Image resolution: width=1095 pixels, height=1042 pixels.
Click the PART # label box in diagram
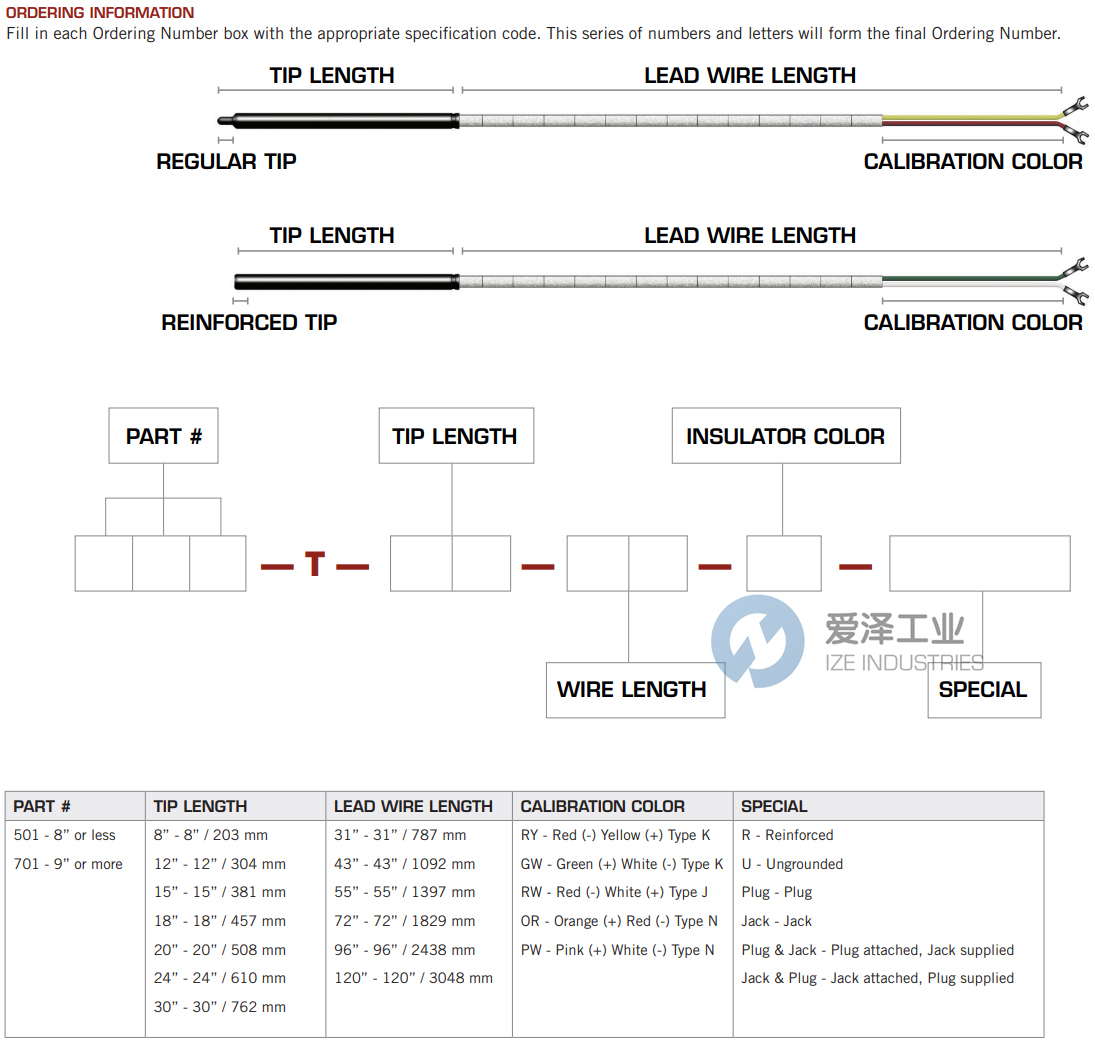pos(163,436)
